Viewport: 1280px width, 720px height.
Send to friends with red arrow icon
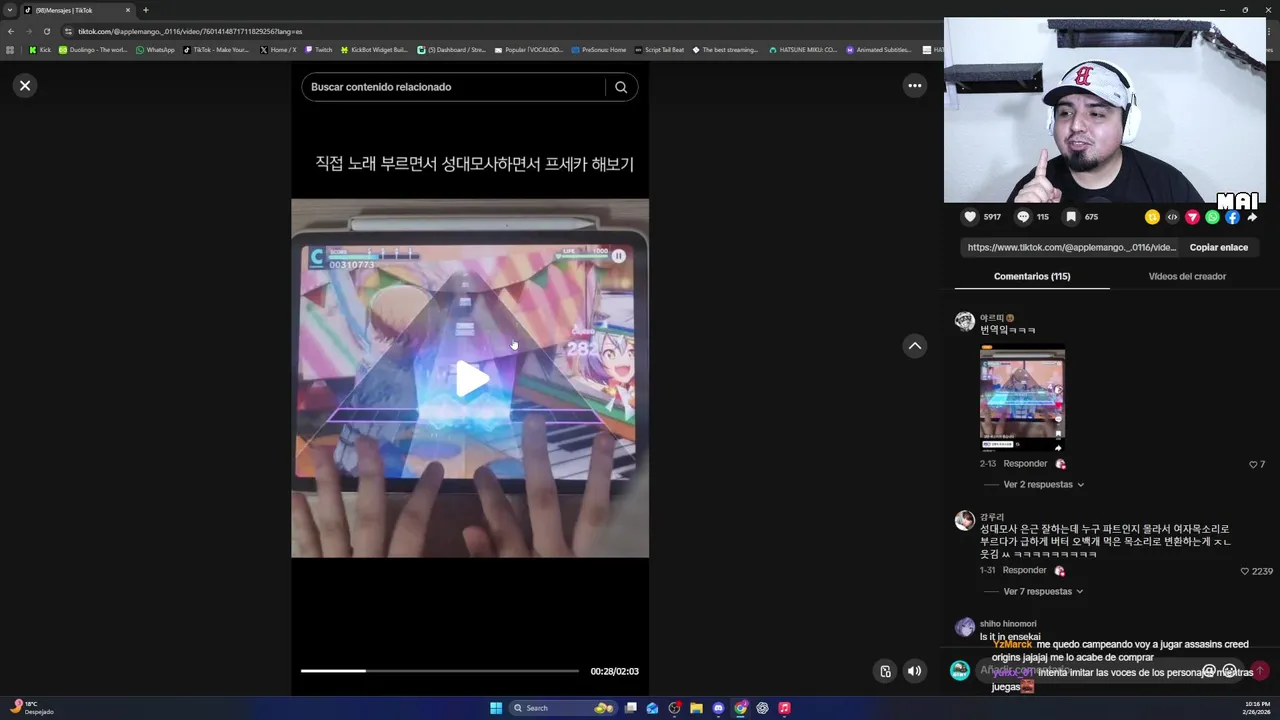tap(1192, 217)
